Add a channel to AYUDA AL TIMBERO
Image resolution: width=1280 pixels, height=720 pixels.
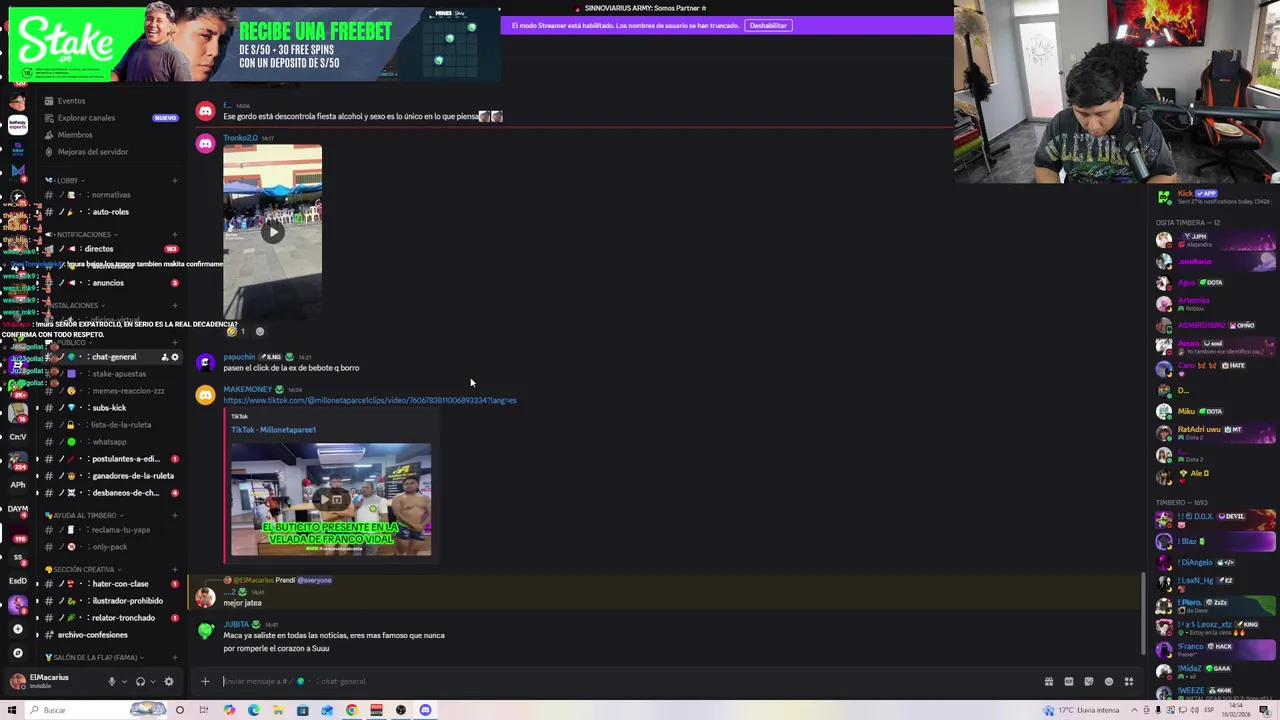tap(175, 516)
